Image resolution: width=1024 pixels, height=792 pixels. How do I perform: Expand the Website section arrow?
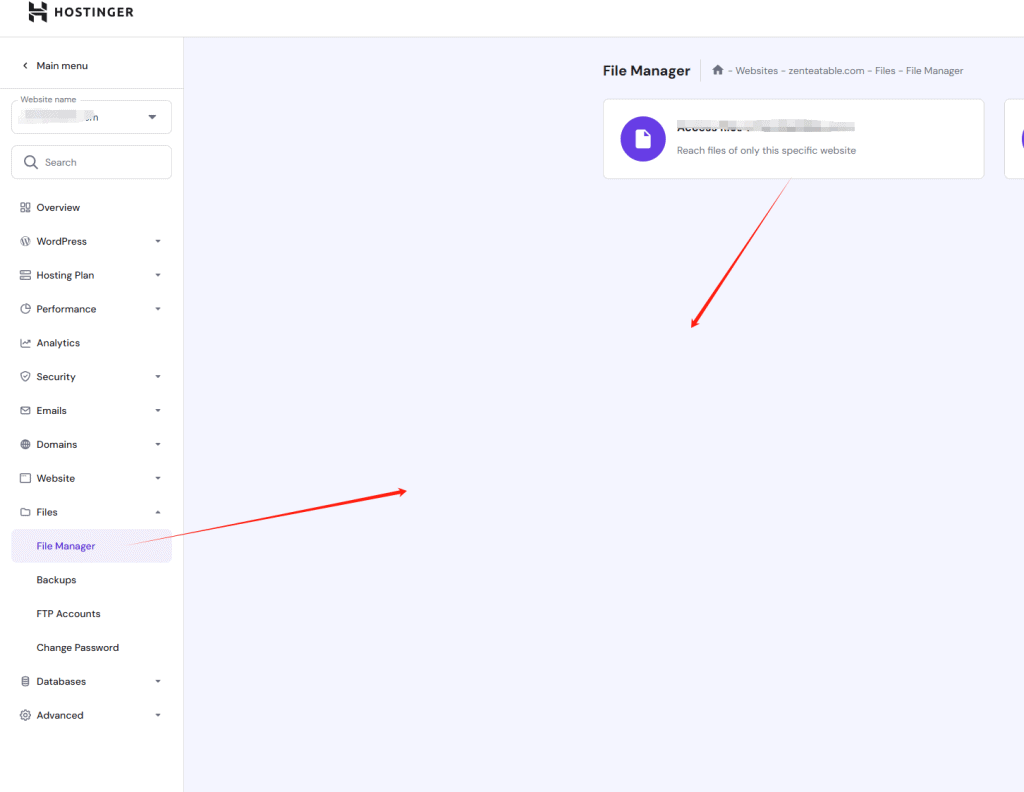point(158,479)
